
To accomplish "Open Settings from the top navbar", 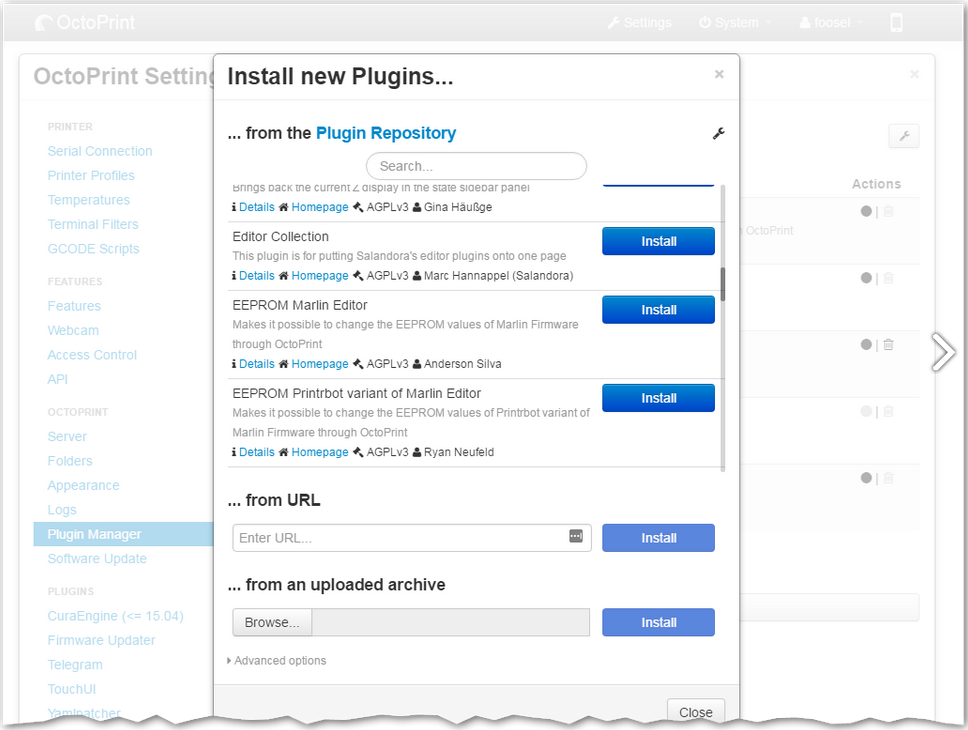I will (x=640, y=23).
